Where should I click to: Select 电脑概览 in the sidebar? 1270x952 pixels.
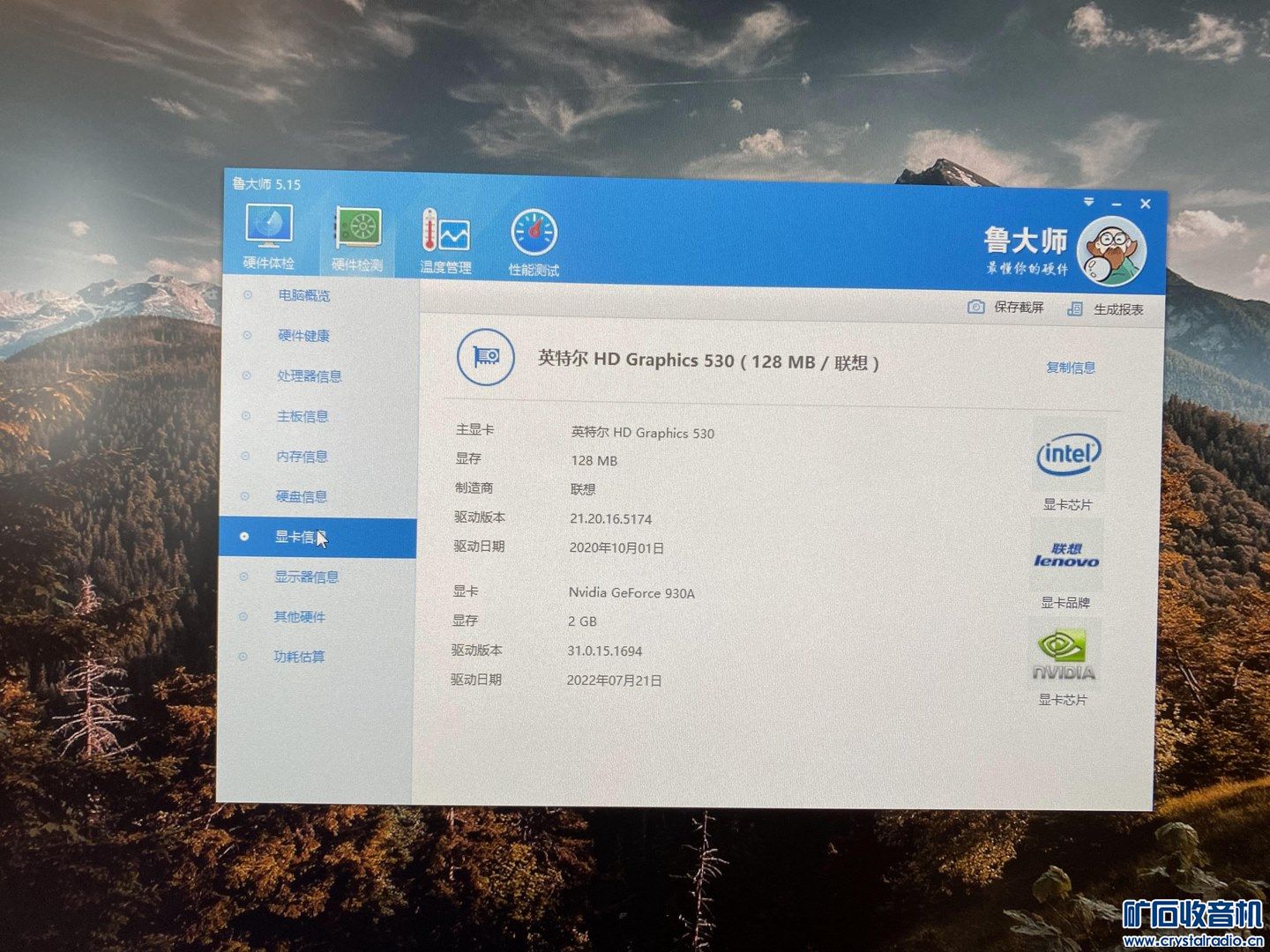304,295
